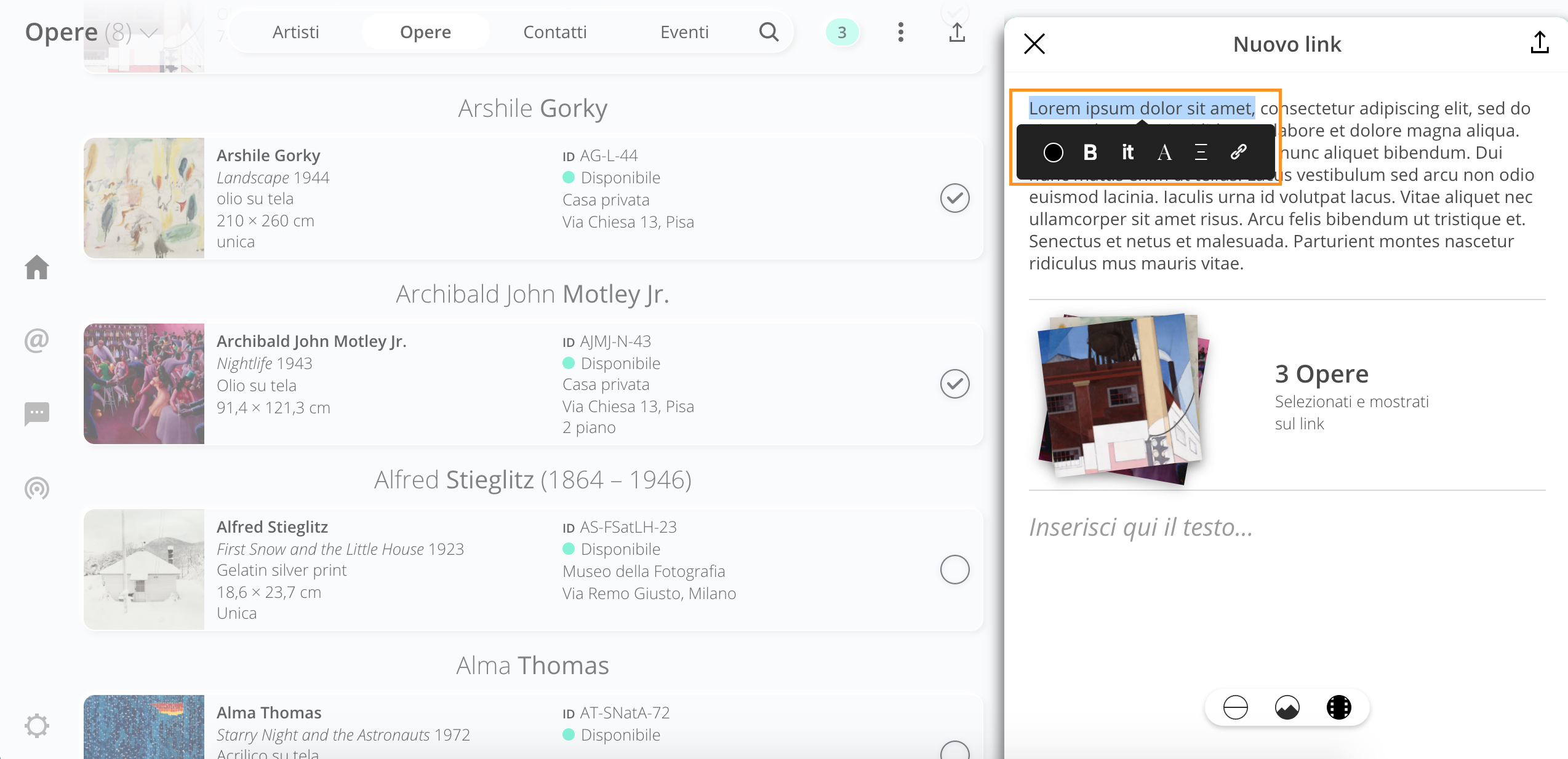Image resolution: width=1568 pixels, height=759 pixels.
Task: Select Alma Thomas Starry Night artwork
Action: coord(954,749)
